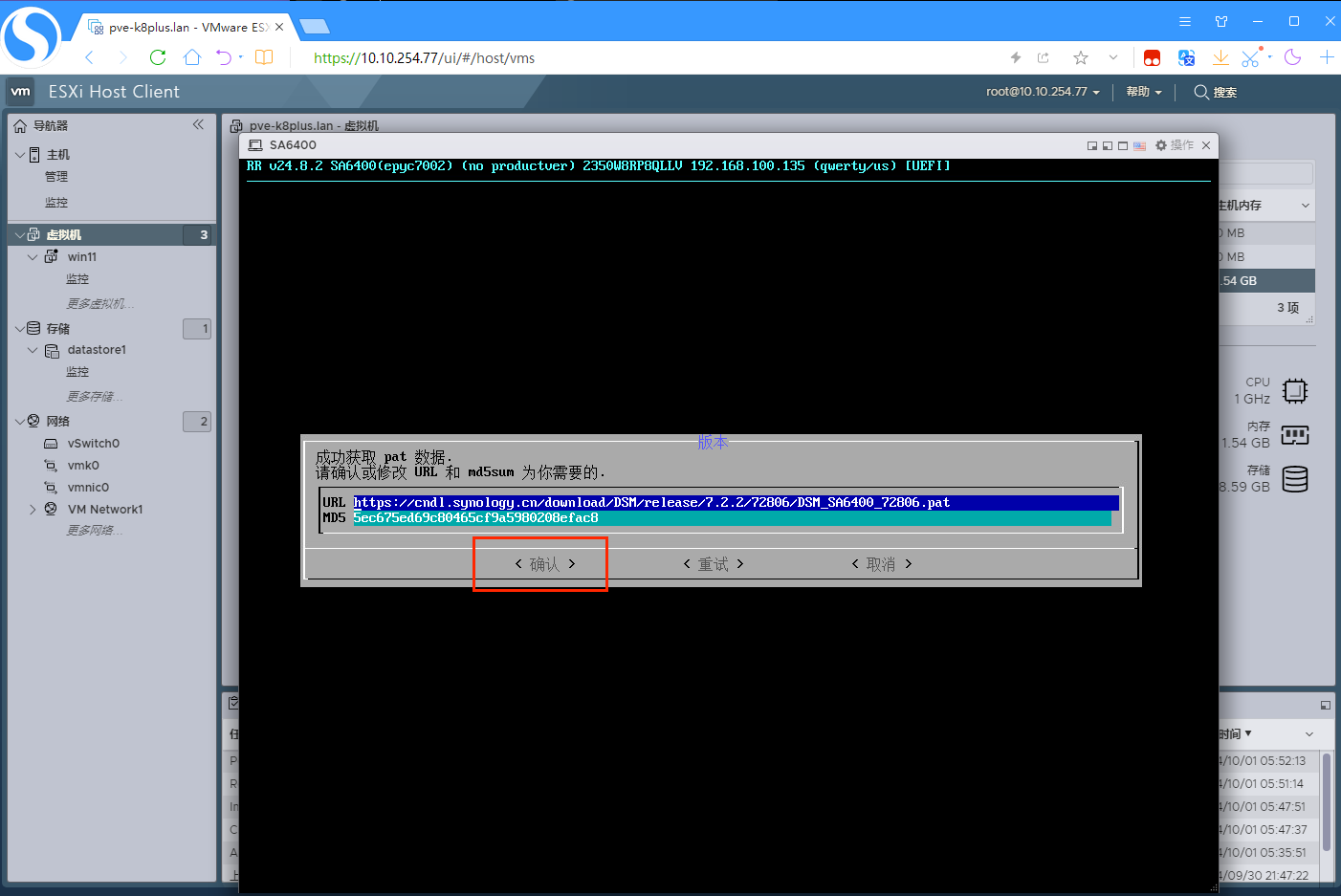Click the lightning speed mode icon

click(1016, 57)
